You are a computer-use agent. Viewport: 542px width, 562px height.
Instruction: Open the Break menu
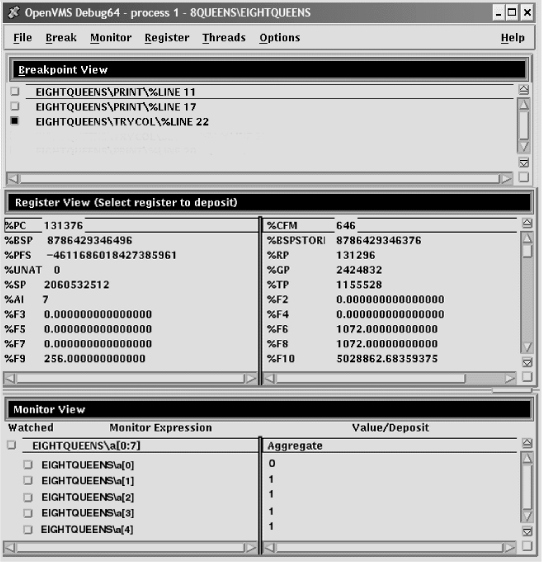61,38
